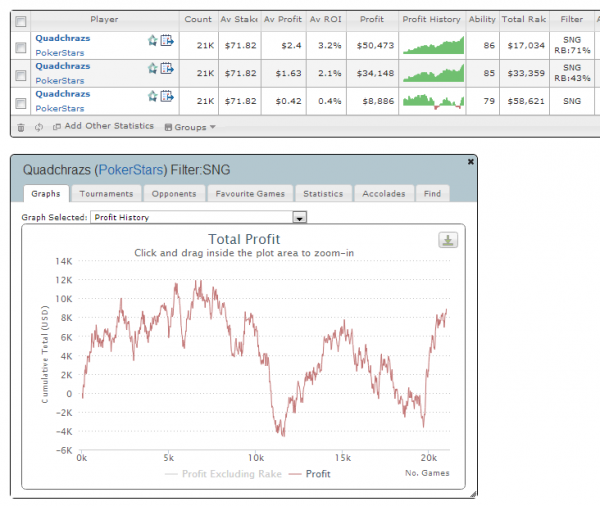
Task: Open Quadchrazs link in the plain SNG row
Action: (x=63, y=94)
